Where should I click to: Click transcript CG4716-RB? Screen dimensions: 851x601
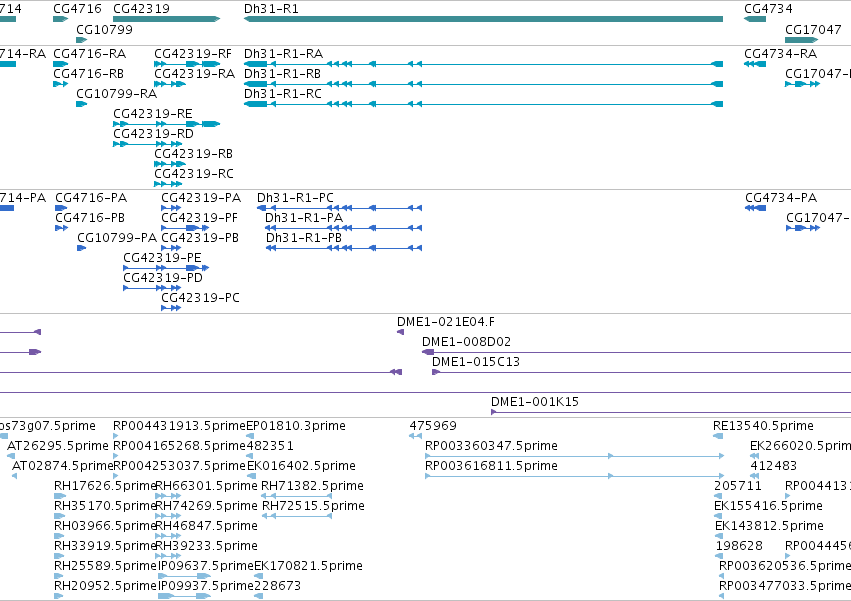[x=61, y=84]
